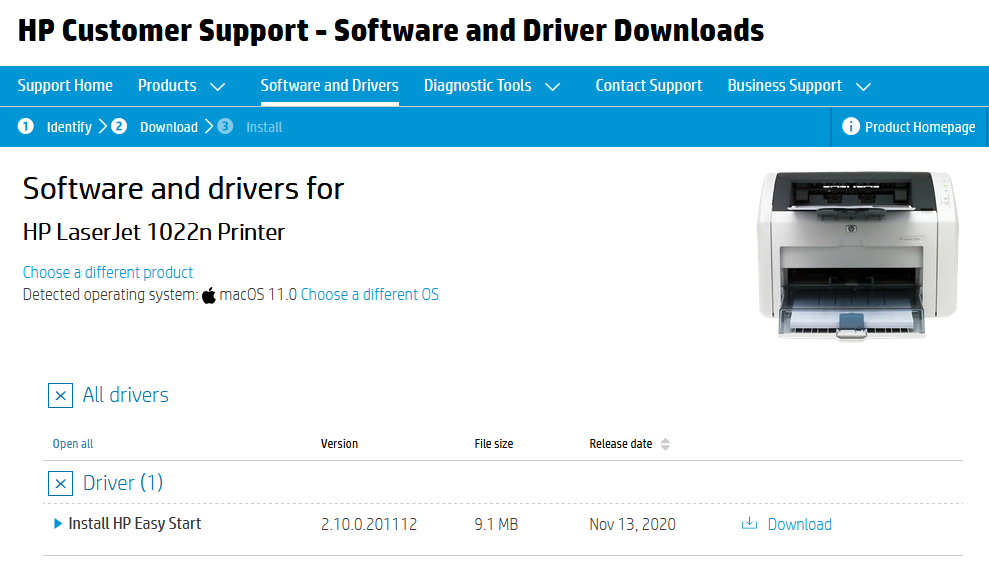Click the LaserJet 1022n printer image
Image resolution: width=989 pixels, height=570 pixels.
(858, 255)
